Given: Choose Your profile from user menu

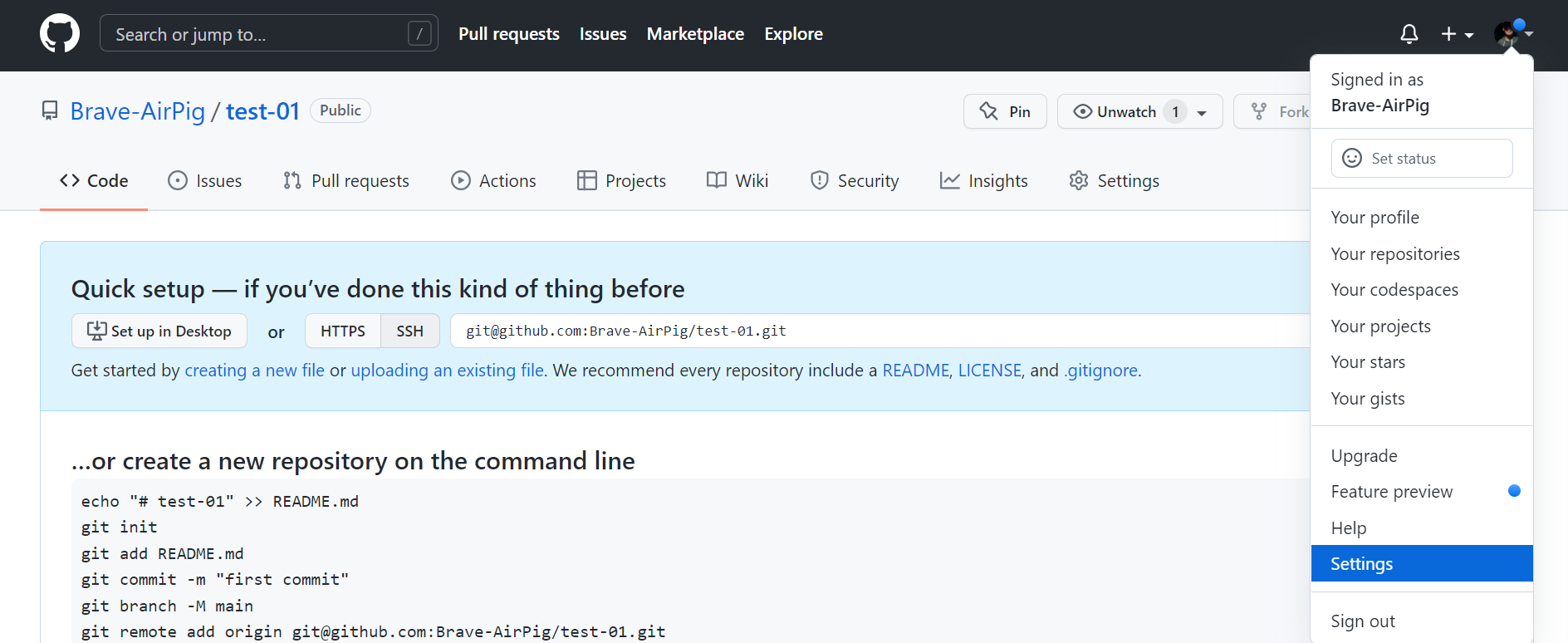Looking at the screenshot, I should [1422, 218].
